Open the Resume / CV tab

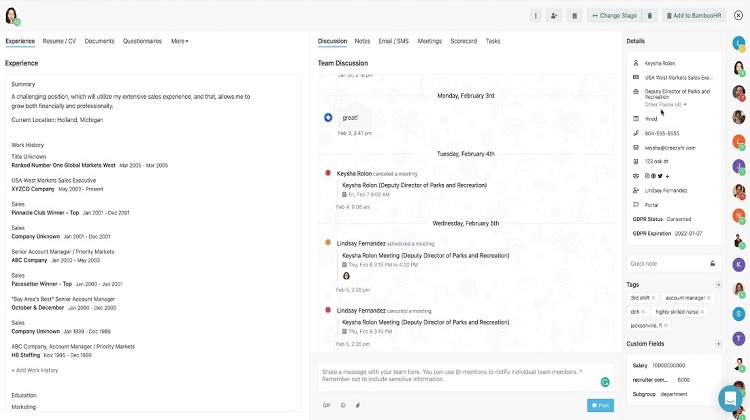[59, 41]
